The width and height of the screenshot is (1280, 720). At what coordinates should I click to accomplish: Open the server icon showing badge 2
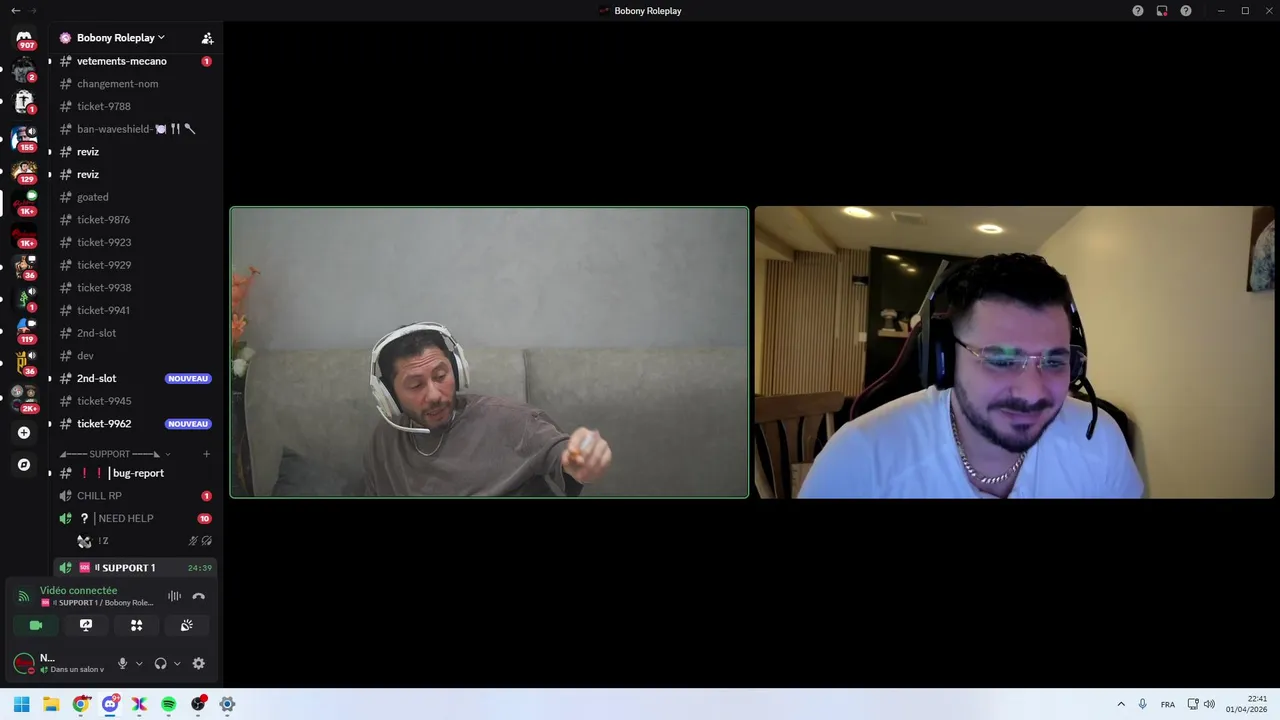24,70
